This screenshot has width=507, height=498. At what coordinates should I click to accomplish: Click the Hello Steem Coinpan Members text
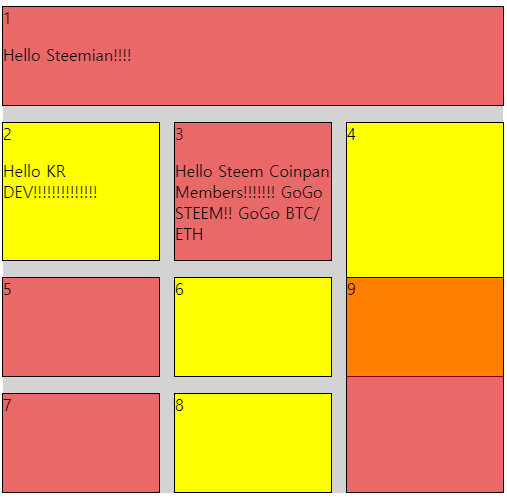pyautogui.click(x=252, y=182)
